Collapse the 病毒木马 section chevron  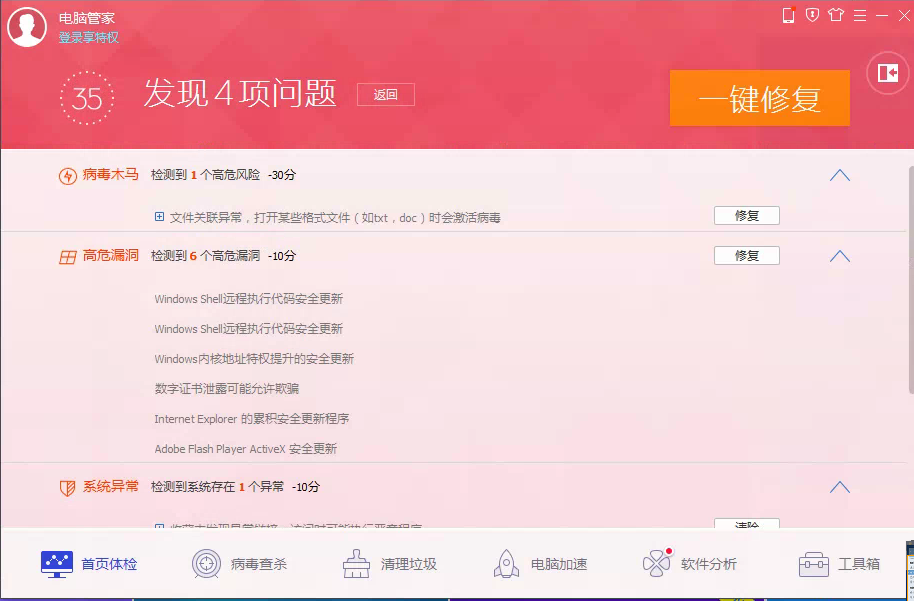[x=839, y=175]
